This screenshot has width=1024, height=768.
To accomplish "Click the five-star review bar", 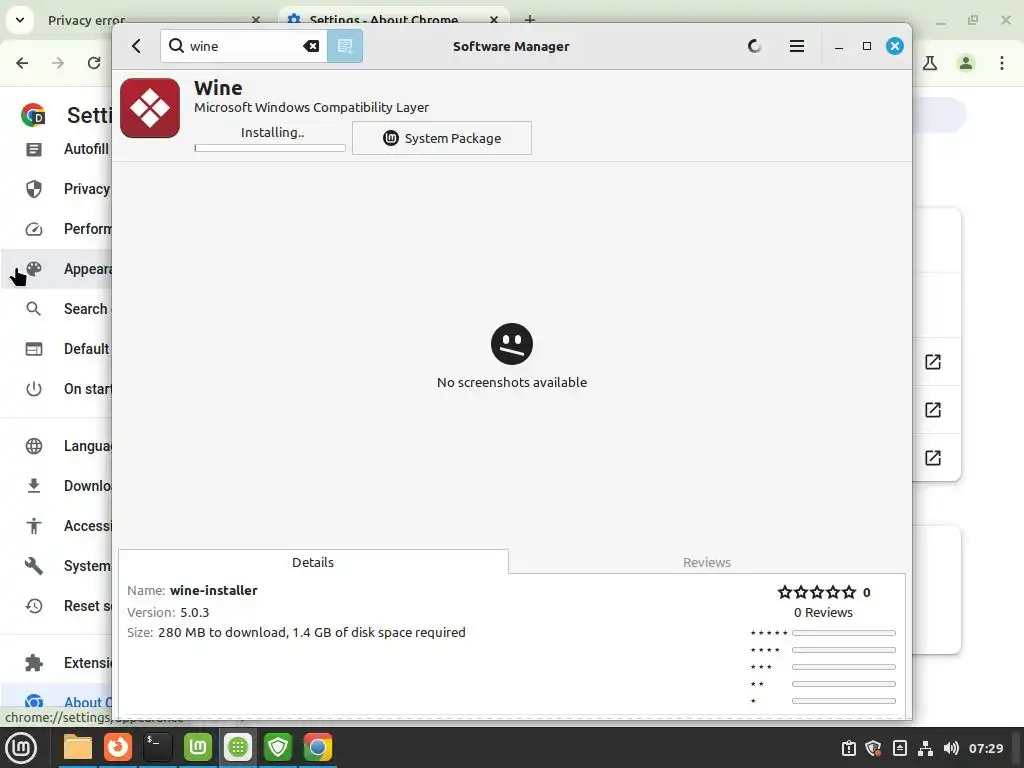I will [x=844, y=633].
